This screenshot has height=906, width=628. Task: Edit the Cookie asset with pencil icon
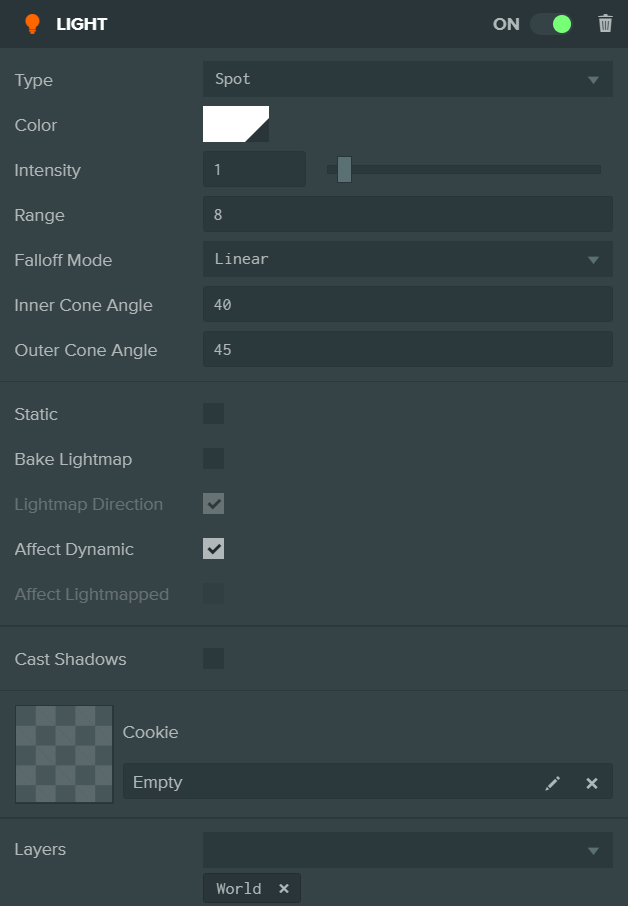(552, 783)
